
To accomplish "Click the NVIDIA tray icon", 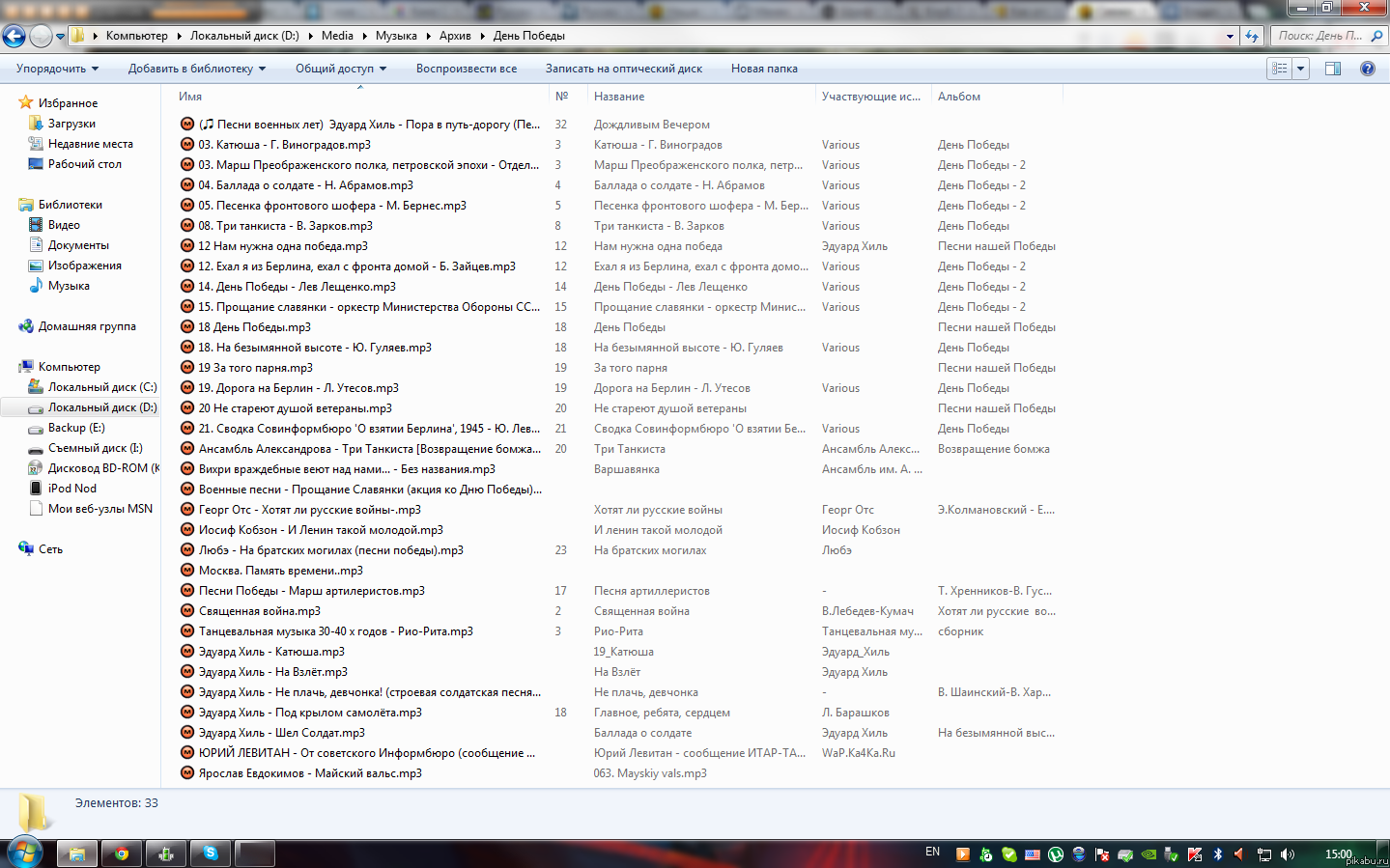I will (1149, 854).
